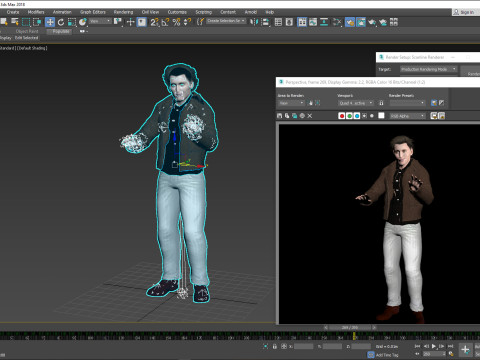This screenshot has width=480, height=360.
Task: Click the Sign In button
Action: (464, 12)
